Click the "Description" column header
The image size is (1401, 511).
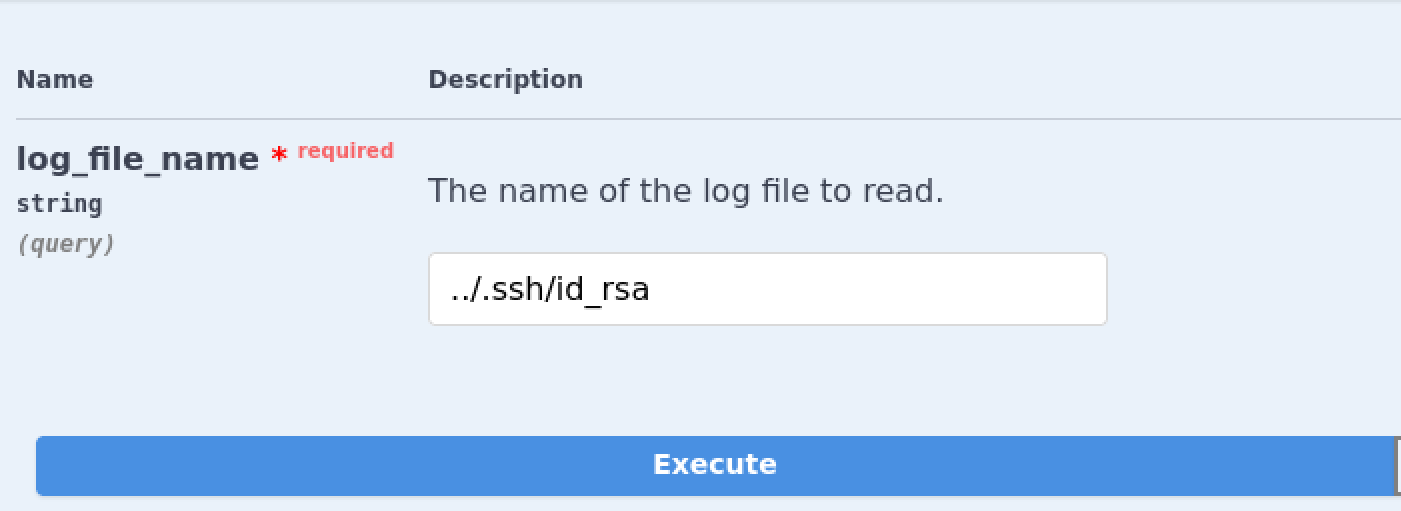(505, 80)
